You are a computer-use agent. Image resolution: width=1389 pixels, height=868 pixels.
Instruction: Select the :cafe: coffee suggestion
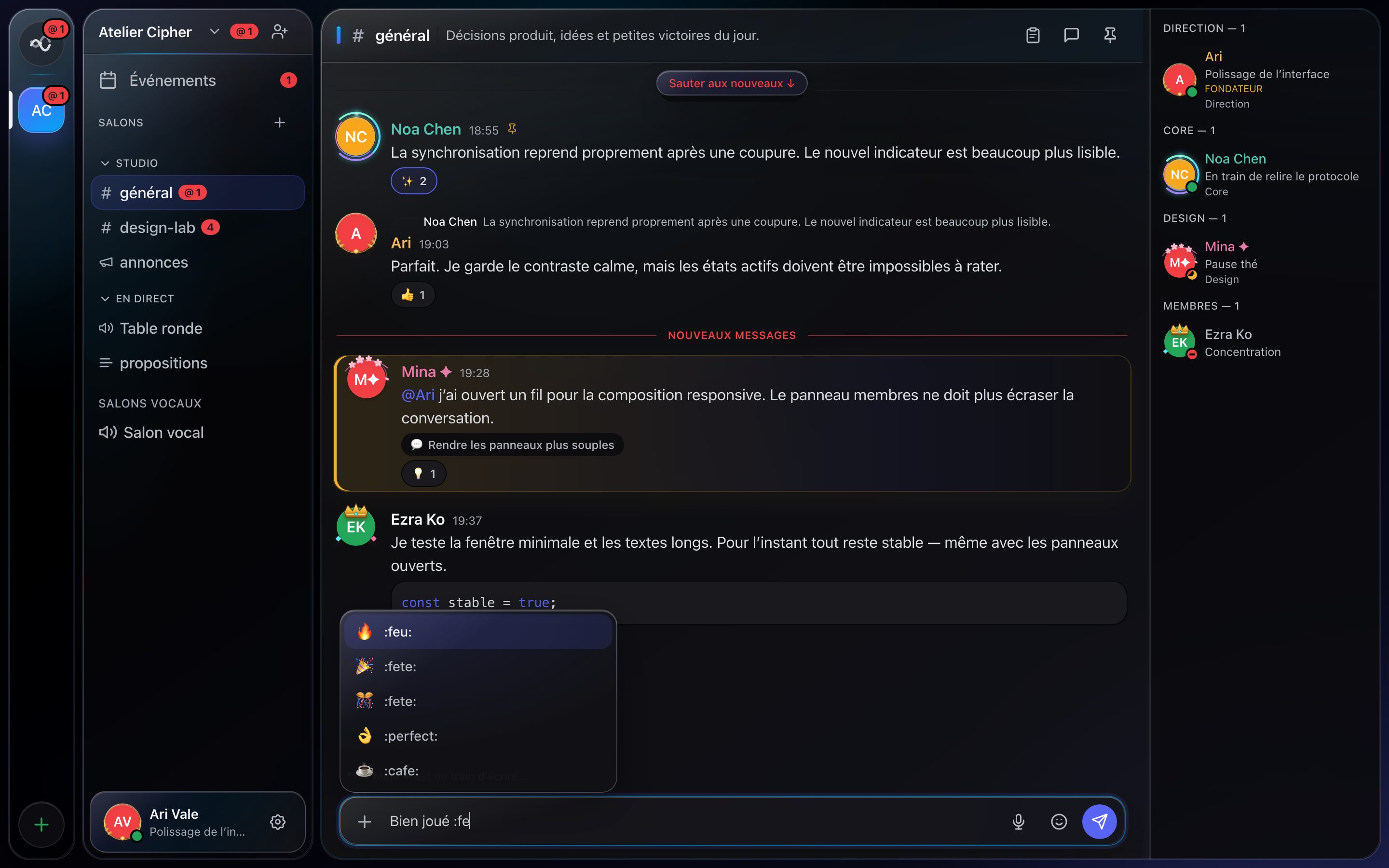coord(478,771)
